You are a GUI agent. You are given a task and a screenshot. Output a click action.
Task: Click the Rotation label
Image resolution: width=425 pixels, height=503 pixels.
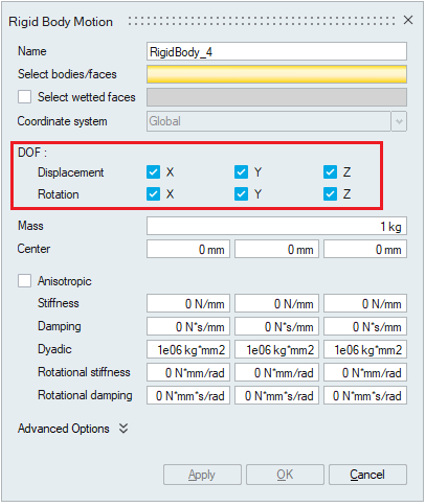[x=58, y=194]
